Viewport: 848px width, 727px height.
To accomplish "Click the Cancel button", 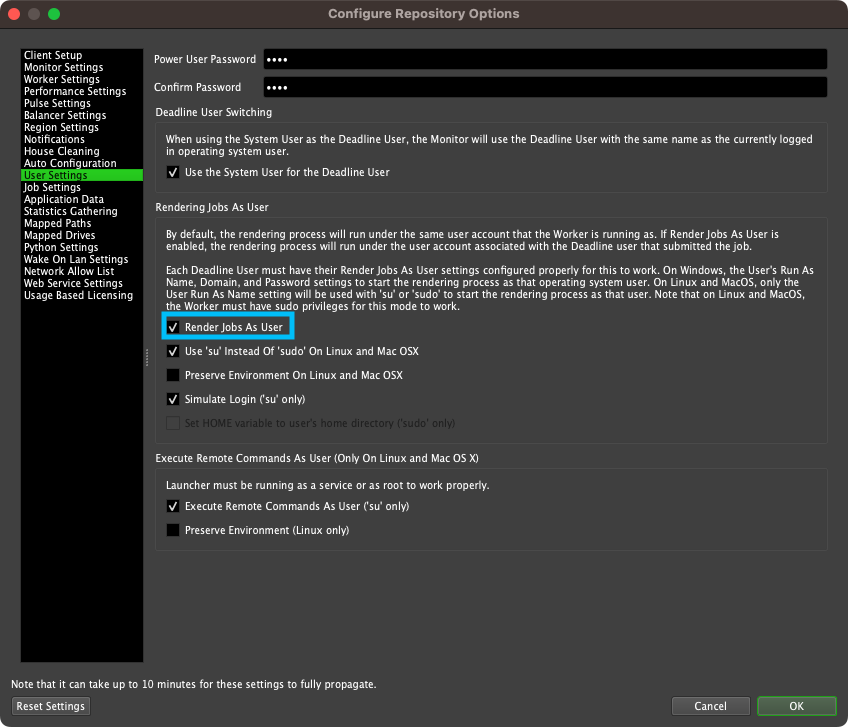I will point(711,706).
